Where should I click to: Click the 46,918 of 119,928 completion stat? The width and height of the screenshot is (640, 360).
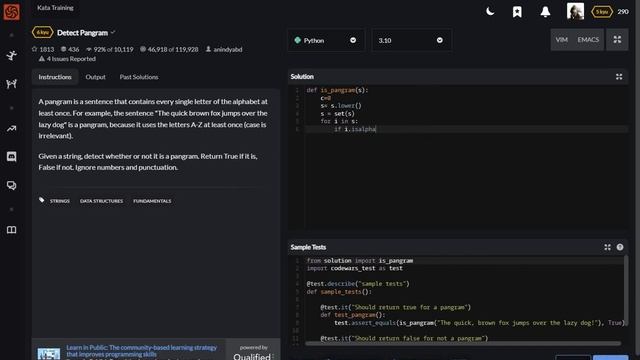tap(169, 49)
